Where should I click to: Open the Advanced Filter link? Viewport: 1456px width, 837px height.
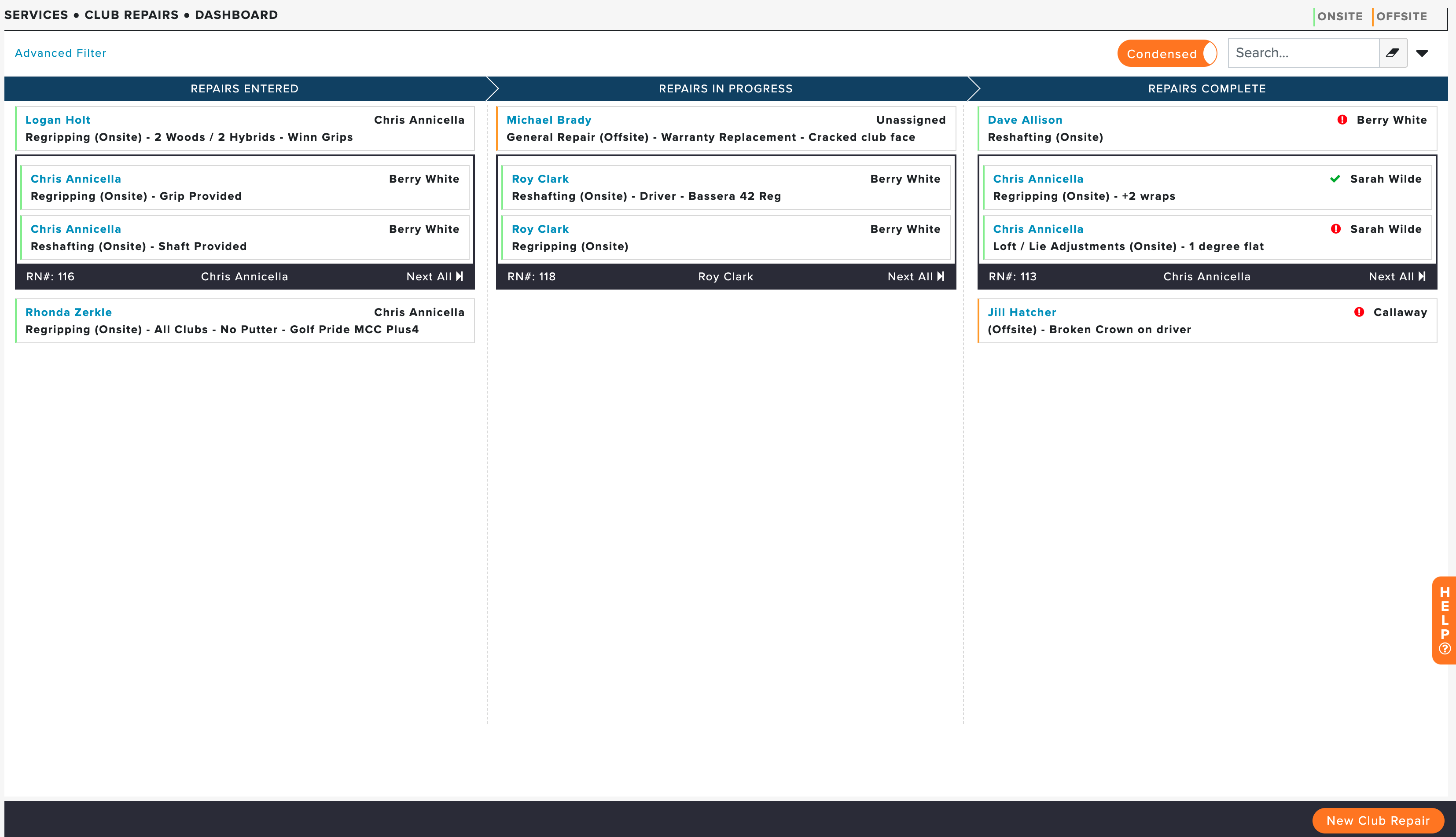(60, 53)
